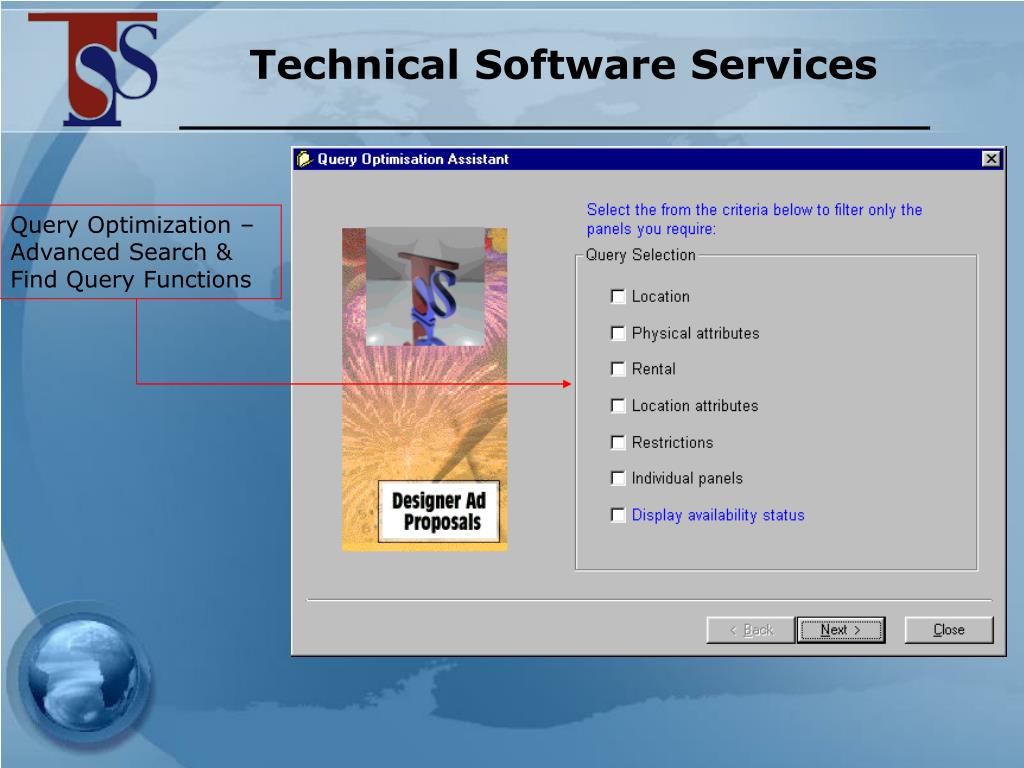
Task: Click the globe image on the slide
Action: (x=83, y=676)
